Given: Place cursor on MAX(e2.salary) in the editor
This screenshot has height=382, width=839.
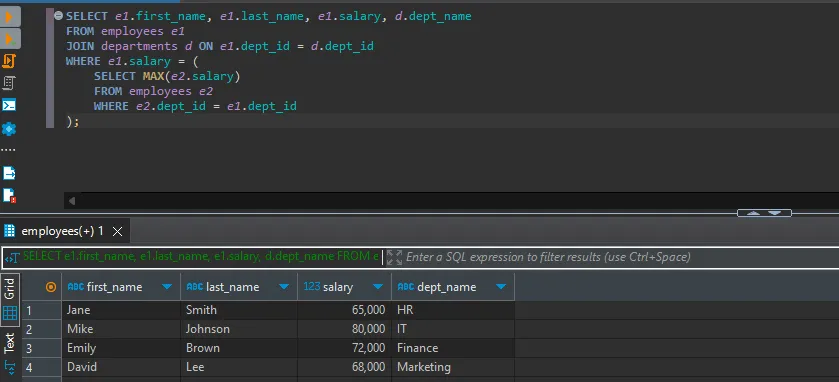Looking at the screenshot, I should point(192,77).
